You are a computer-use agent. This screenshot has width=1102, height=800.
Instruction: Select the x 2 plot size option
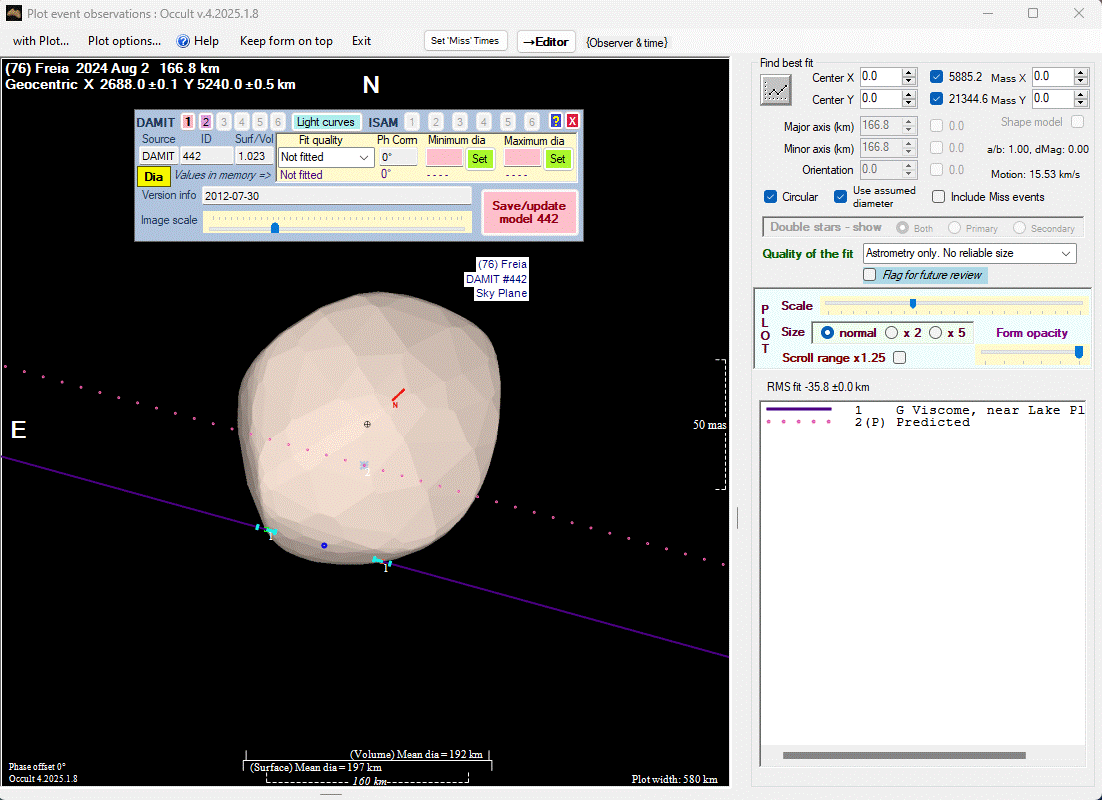pos(891,333)
